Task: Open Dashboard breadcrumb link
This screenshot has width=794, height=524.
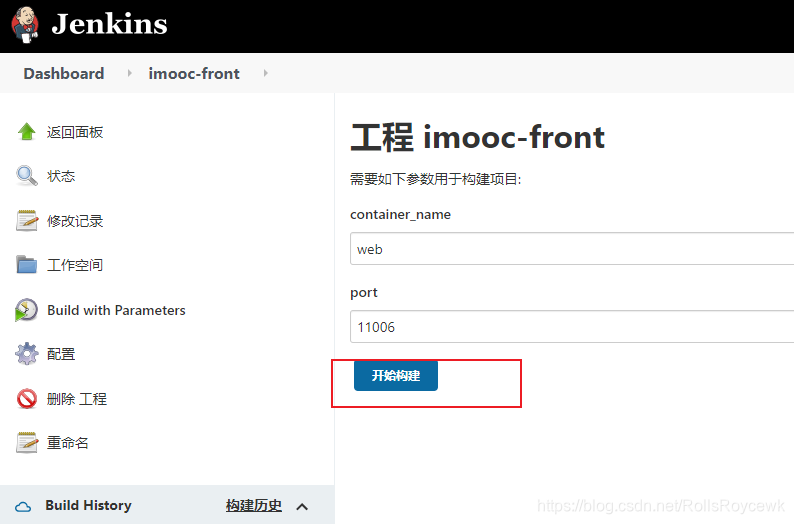Action: (64, 73)
